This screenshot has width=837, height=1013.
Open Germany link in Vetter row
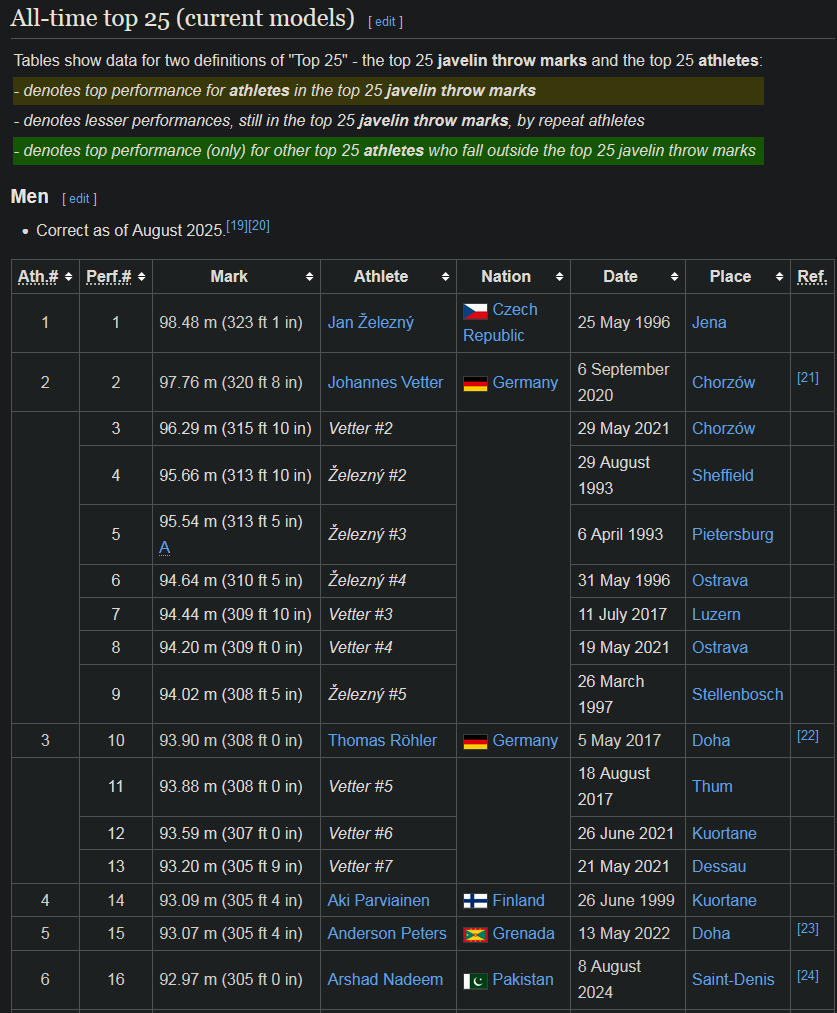(525, 382)
